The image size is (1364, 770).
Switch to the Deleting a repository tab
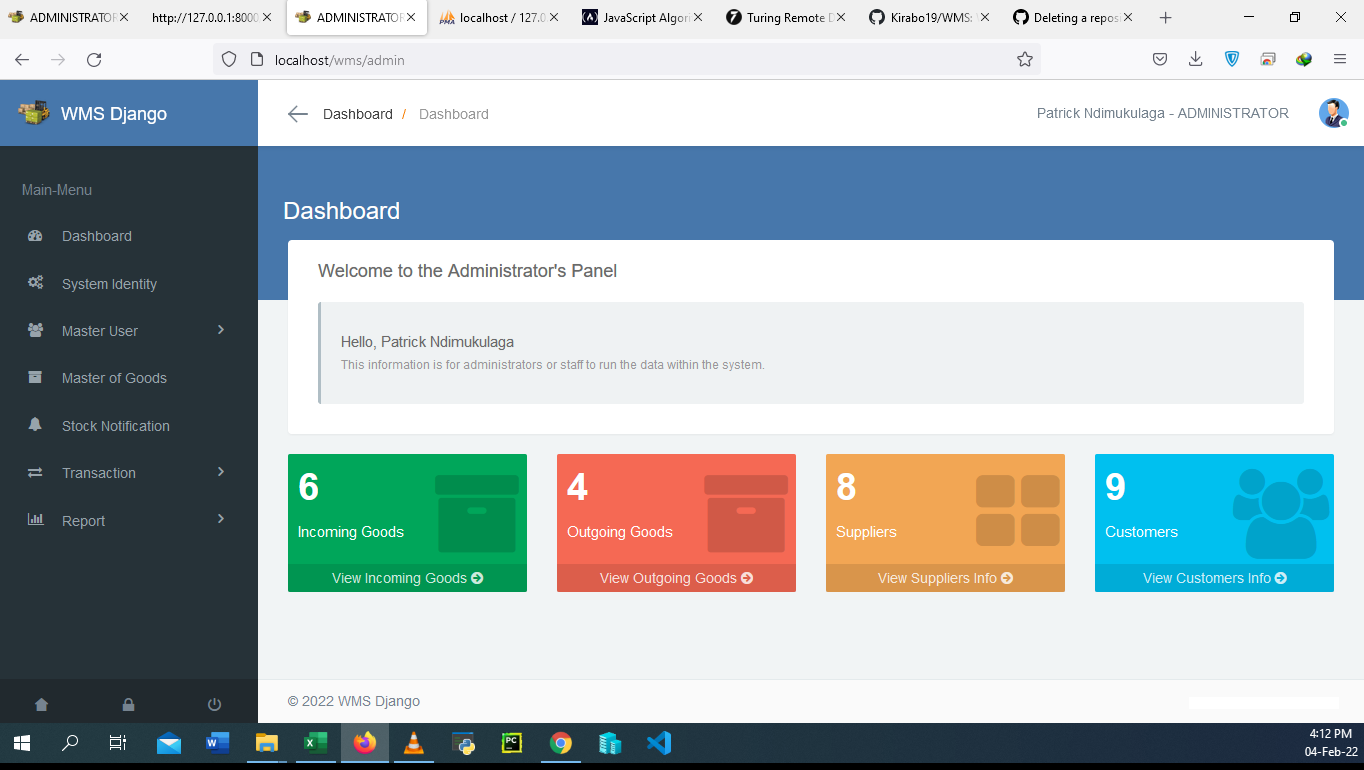point(1073,18)
